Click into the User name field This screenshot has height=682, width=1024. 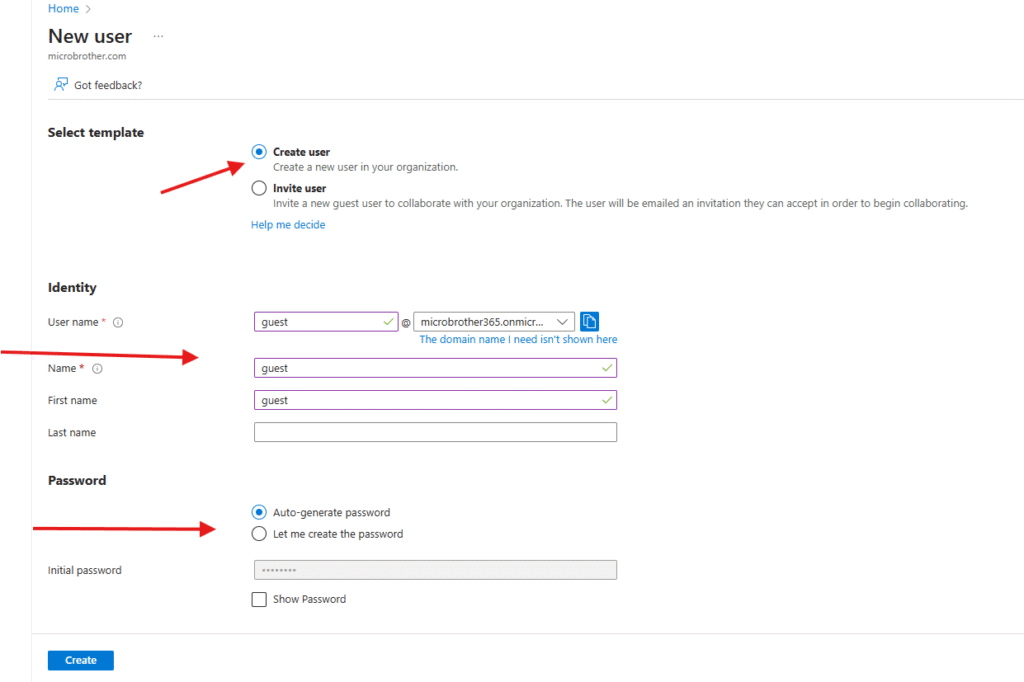(x=320, y=322)
